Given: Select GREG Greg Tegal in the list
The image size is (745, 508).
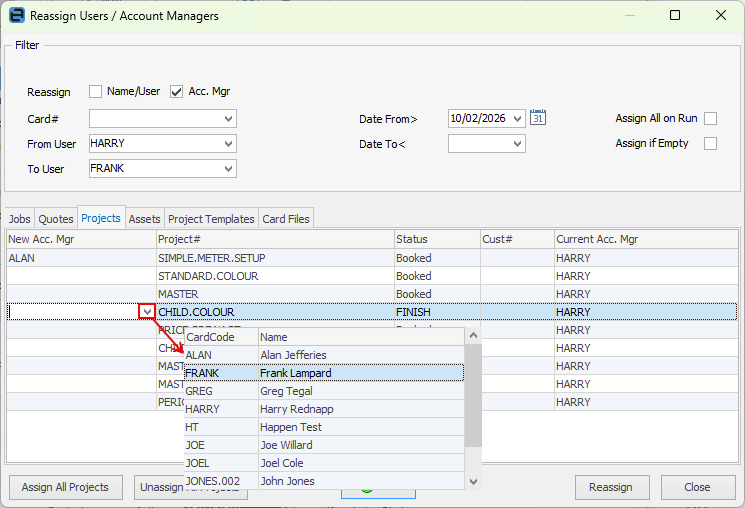Looking at the screenshot, I should pos(324,391).
